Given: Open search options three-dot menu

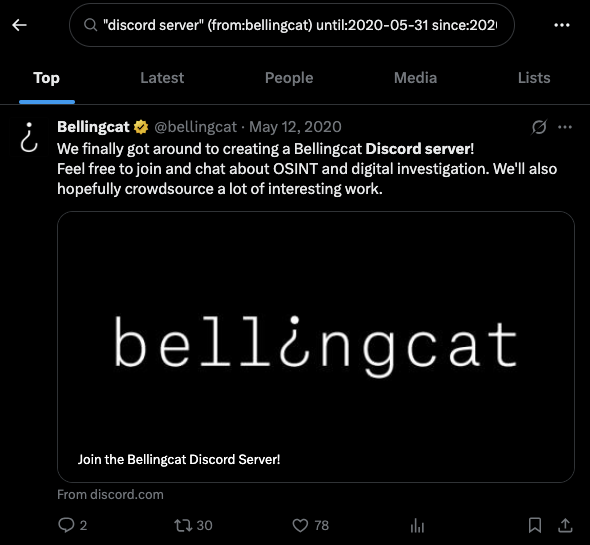Looking at the screenshot, I should (562, 25).
